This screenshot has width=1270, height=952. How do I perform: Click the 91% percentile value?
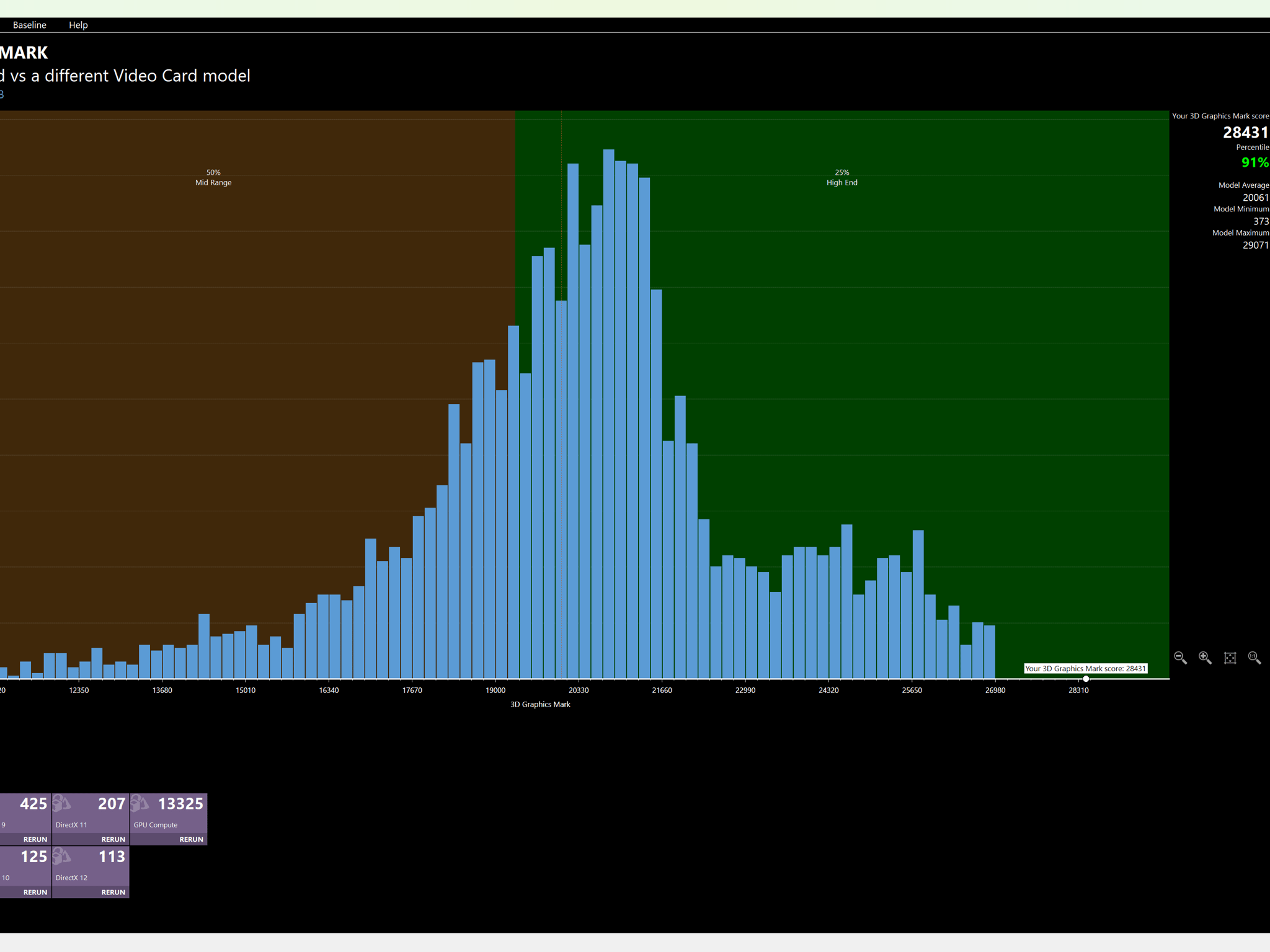click(1255, 162)
